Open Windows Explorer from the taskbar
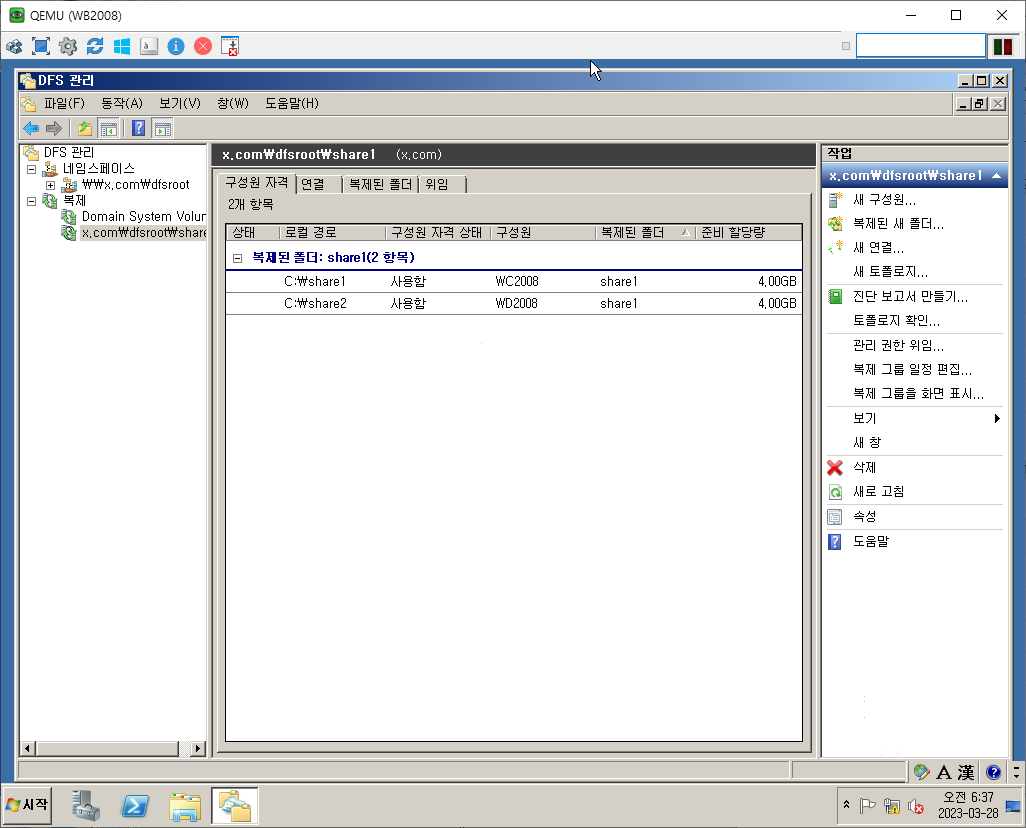 (185, 806)
